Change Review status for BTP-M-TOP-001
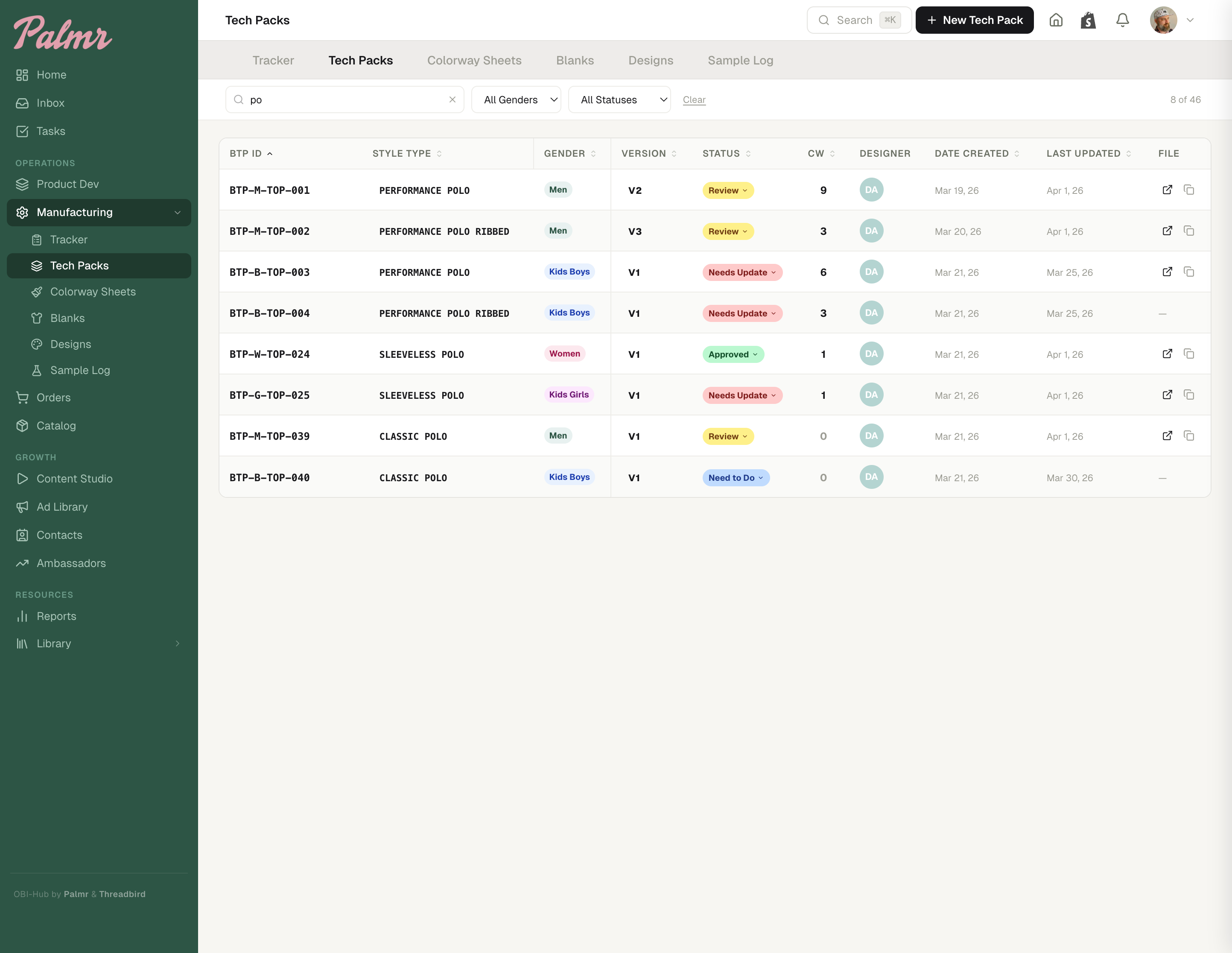This screenshot has height=953, width=1232. (728, 190)
